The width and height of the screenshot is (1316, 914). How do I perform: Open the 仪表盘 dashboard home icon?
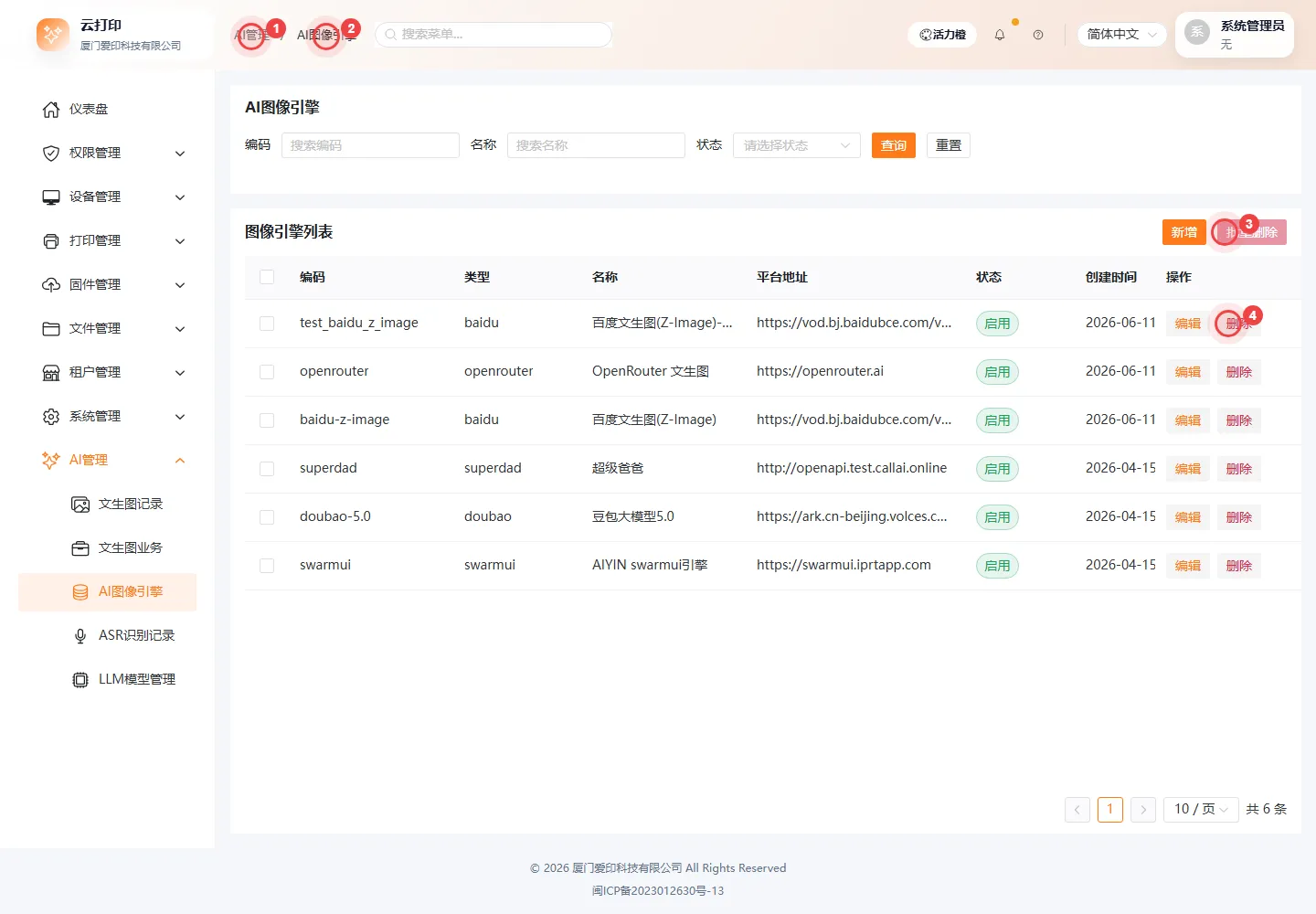51,110
